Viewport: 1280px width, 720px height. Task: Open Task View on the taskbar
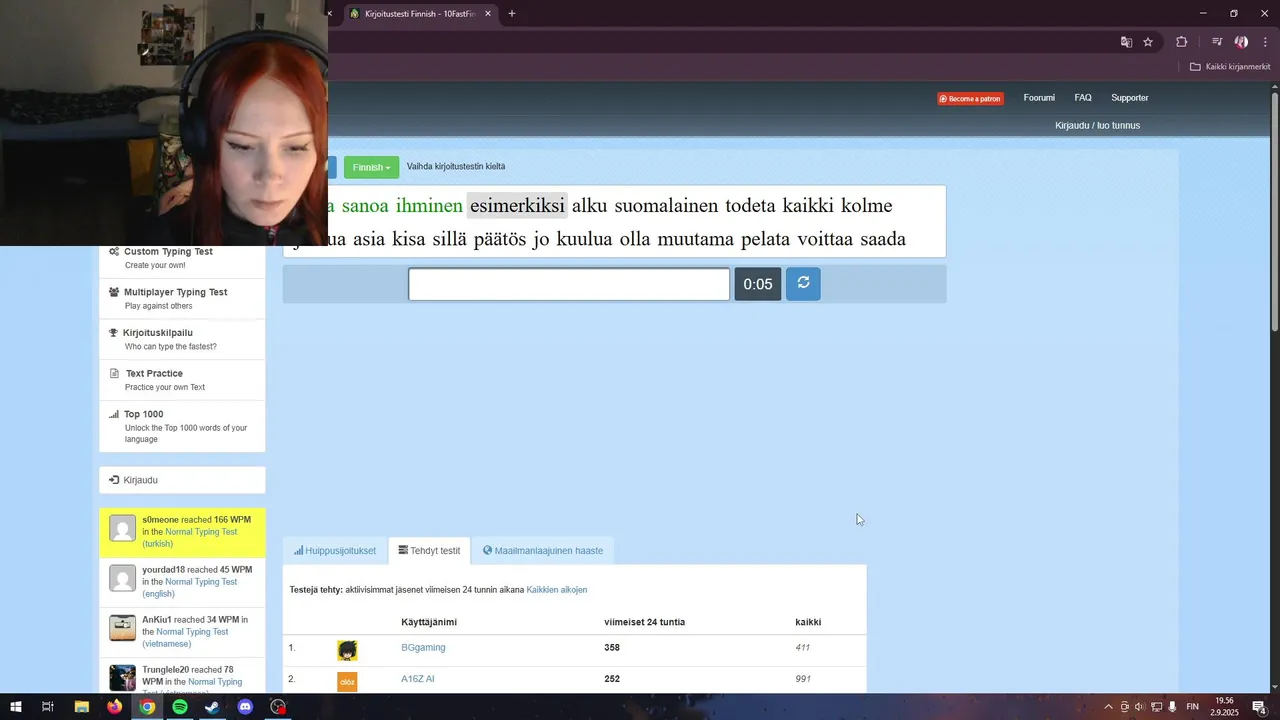[48, 707]
